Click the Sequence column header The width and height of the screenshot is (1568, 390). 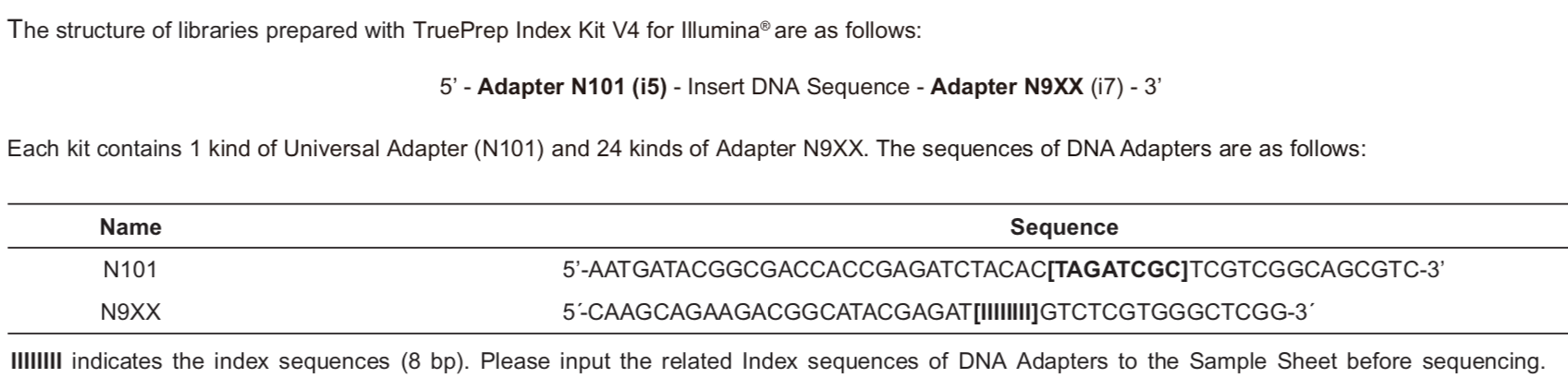click(x=1063, y=227)
